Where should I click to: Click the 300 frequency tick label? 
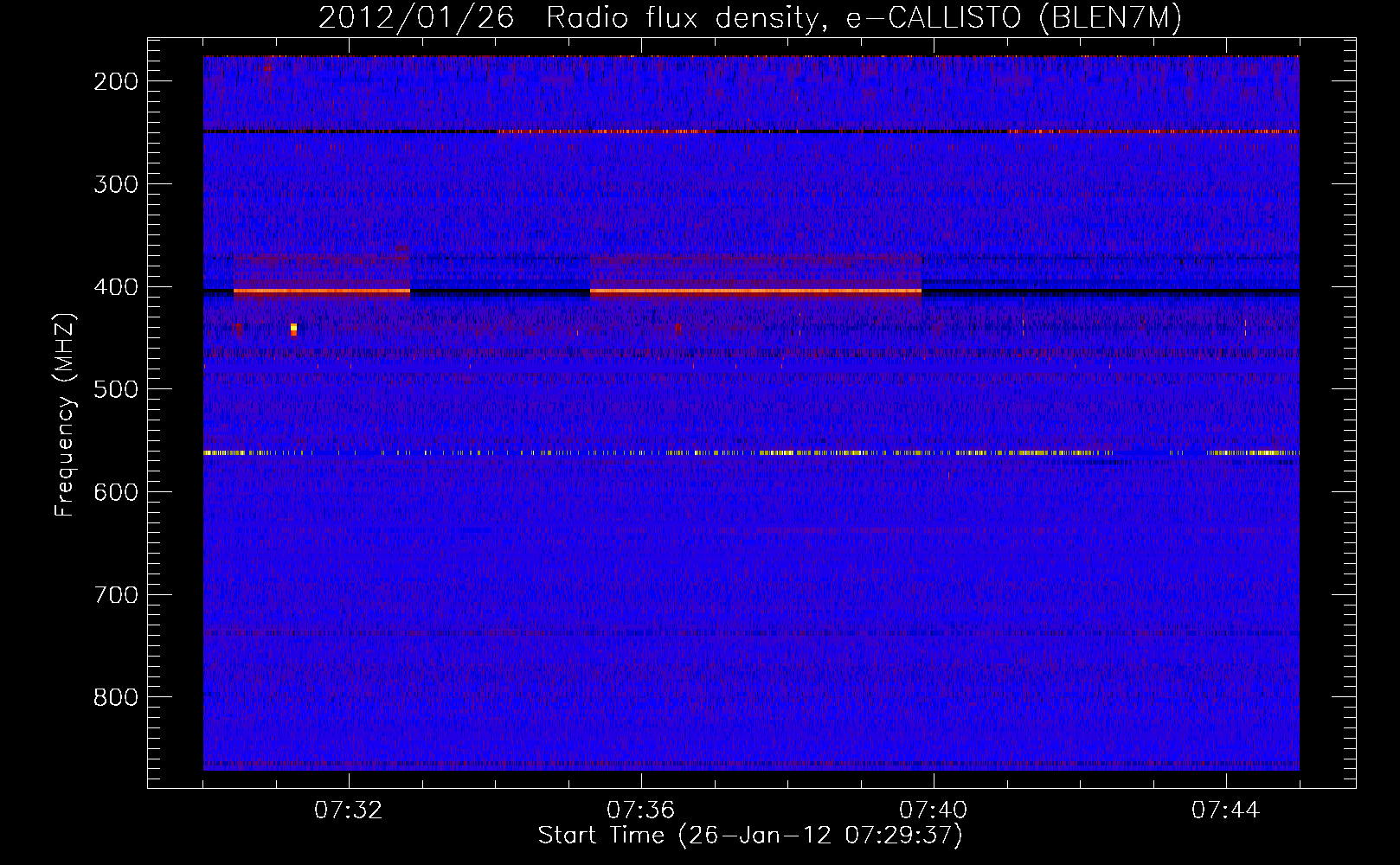click(115, 184)
